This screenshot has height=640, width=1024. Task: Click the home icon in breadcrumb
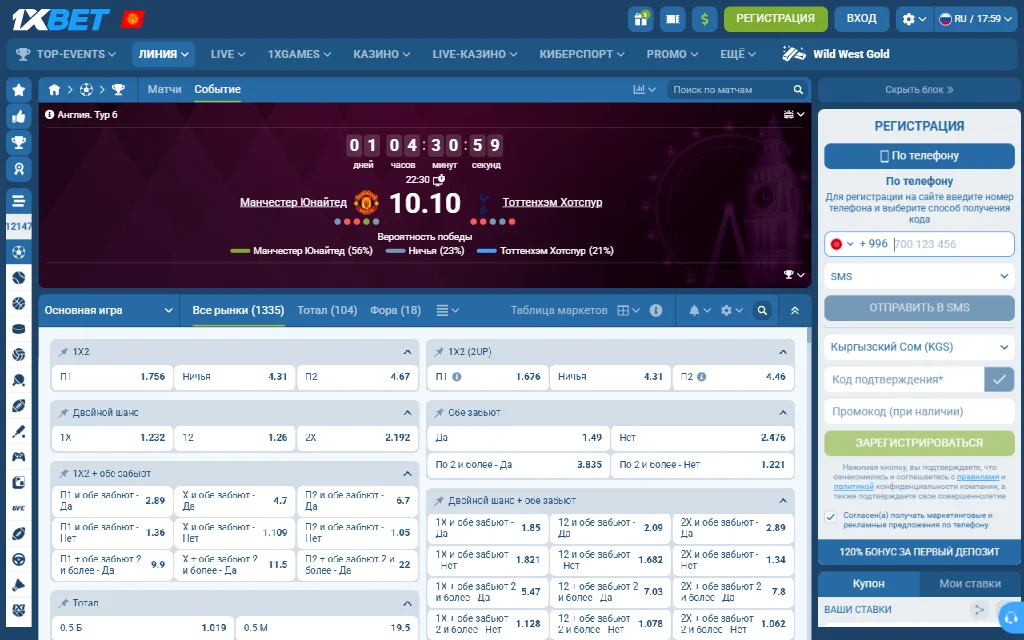click(54, 89)
